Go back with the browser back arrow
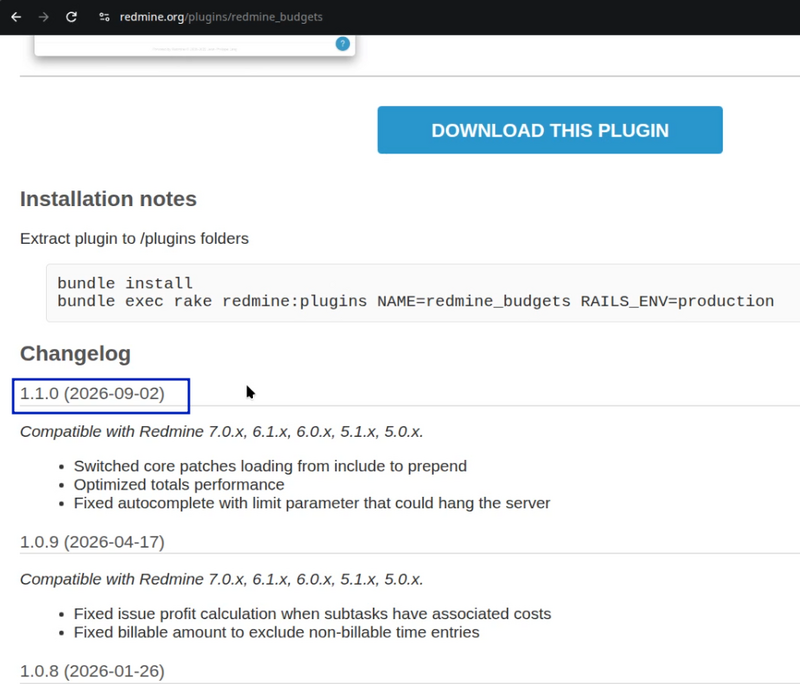 point(16,17)
